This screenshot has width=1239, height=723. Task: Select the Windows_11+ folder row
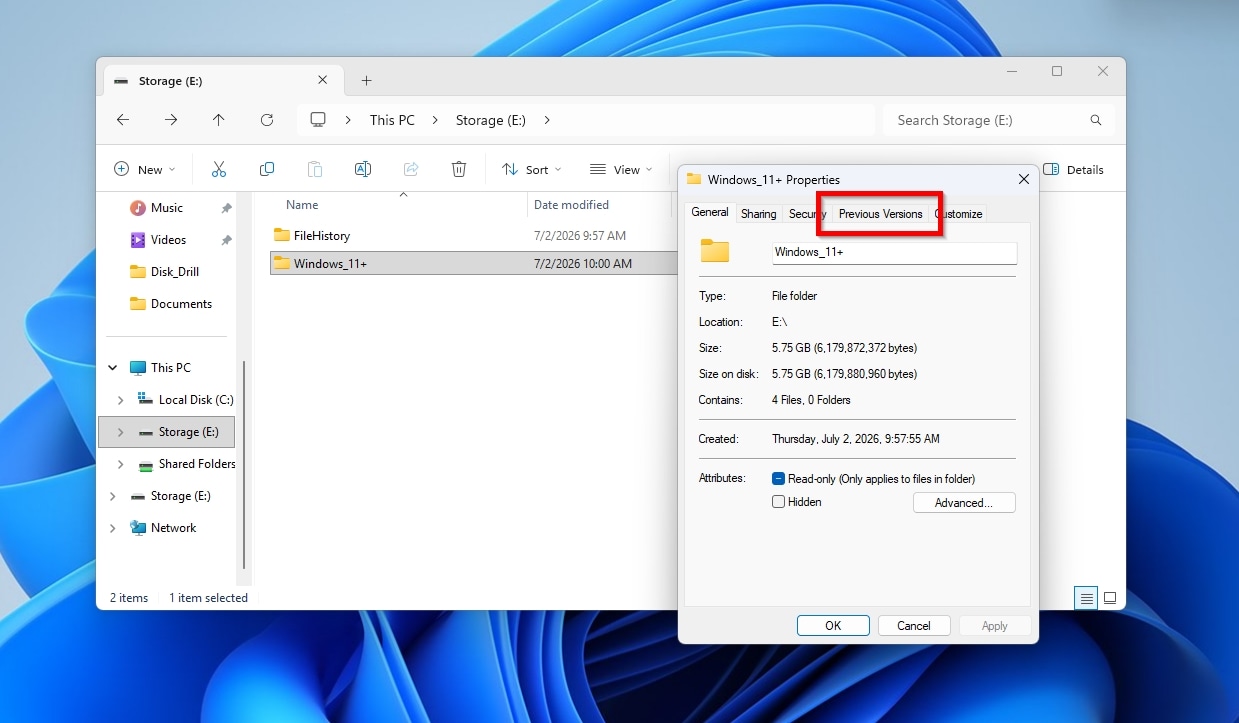click(x=474, y=264)
